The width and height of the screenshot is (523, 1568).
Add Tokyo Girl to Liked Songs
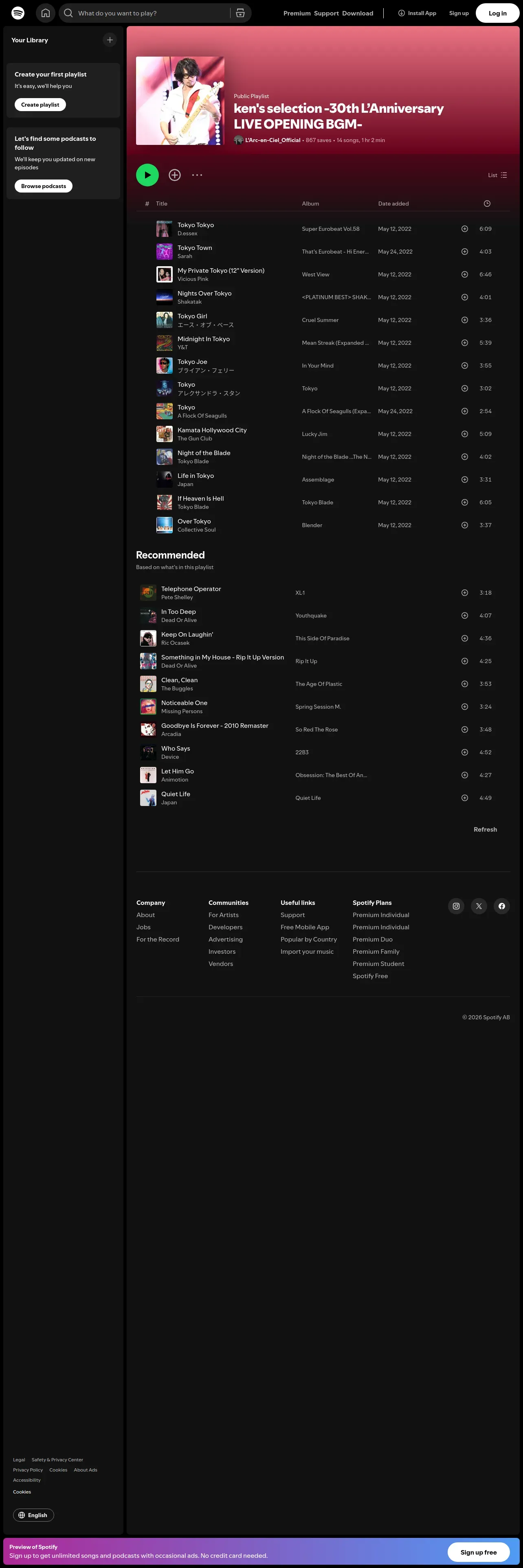coord(465,320)
